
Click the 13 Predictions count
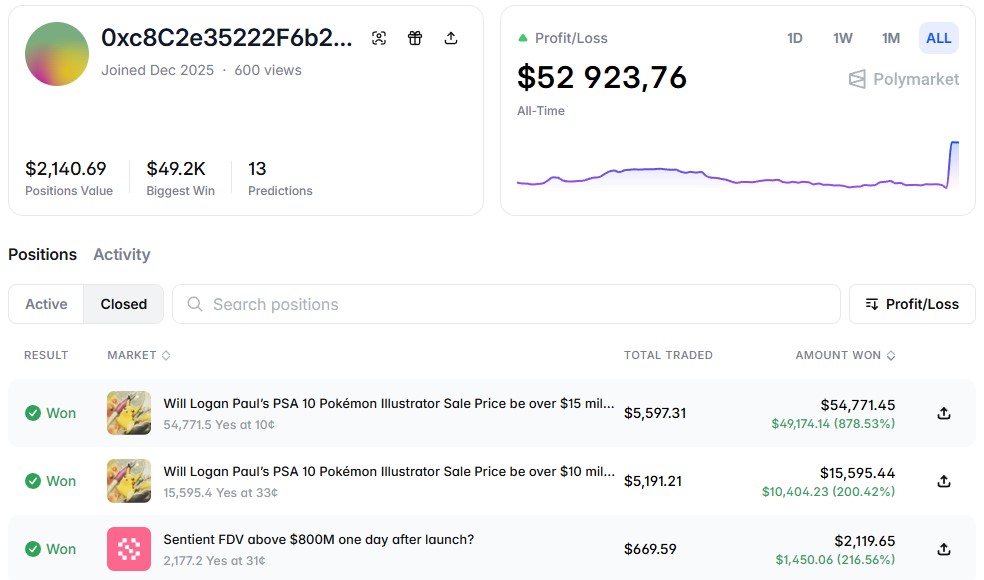click(257, 168)
